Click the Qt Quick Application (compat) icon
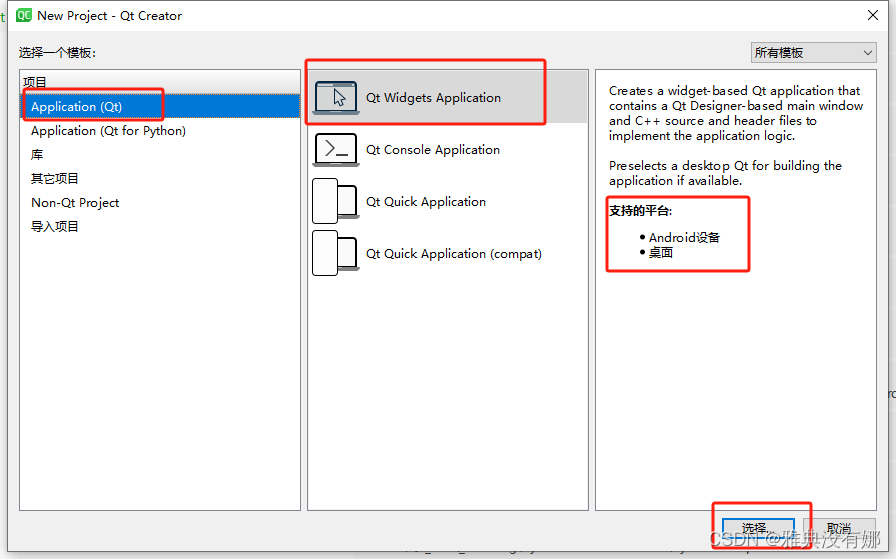896x559 pixels. (x=335, y=253)
